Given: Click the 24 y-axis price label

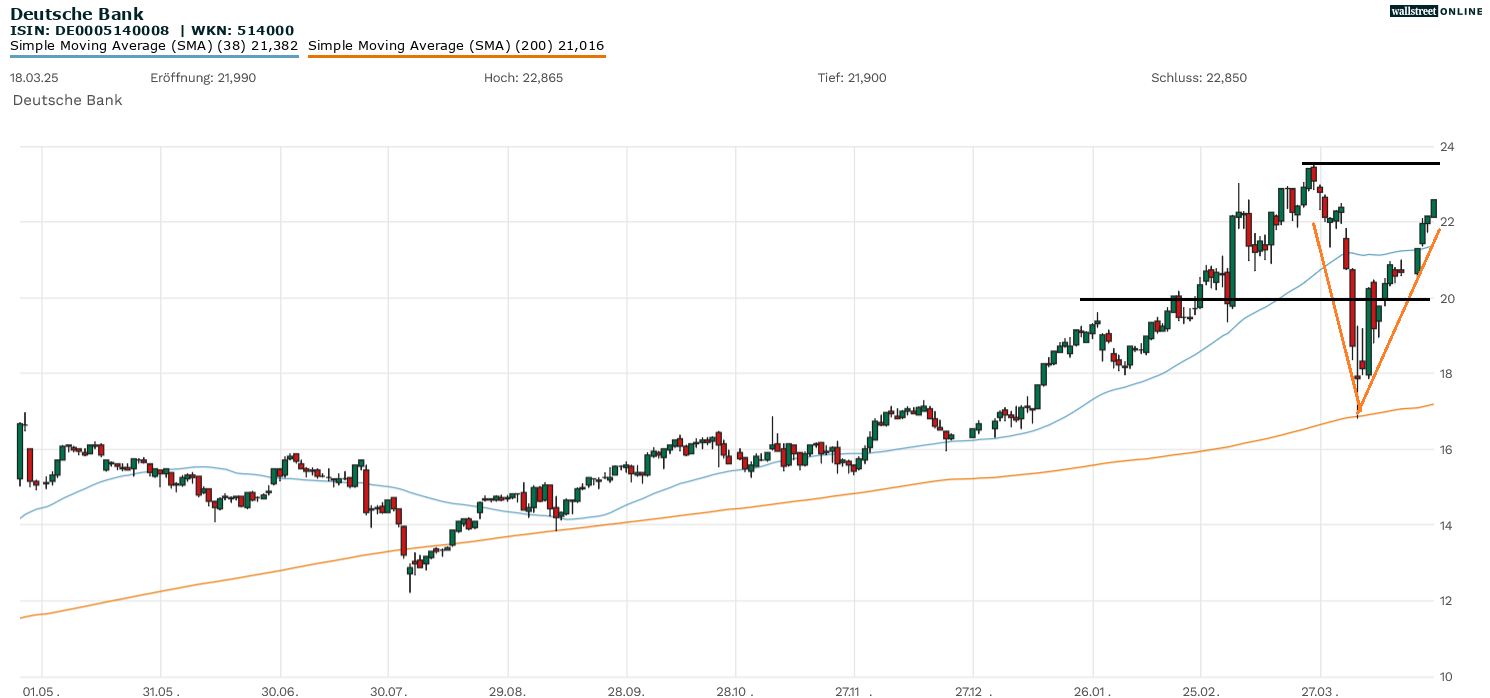Looking at the screenshot, I should pos(1446,147).
